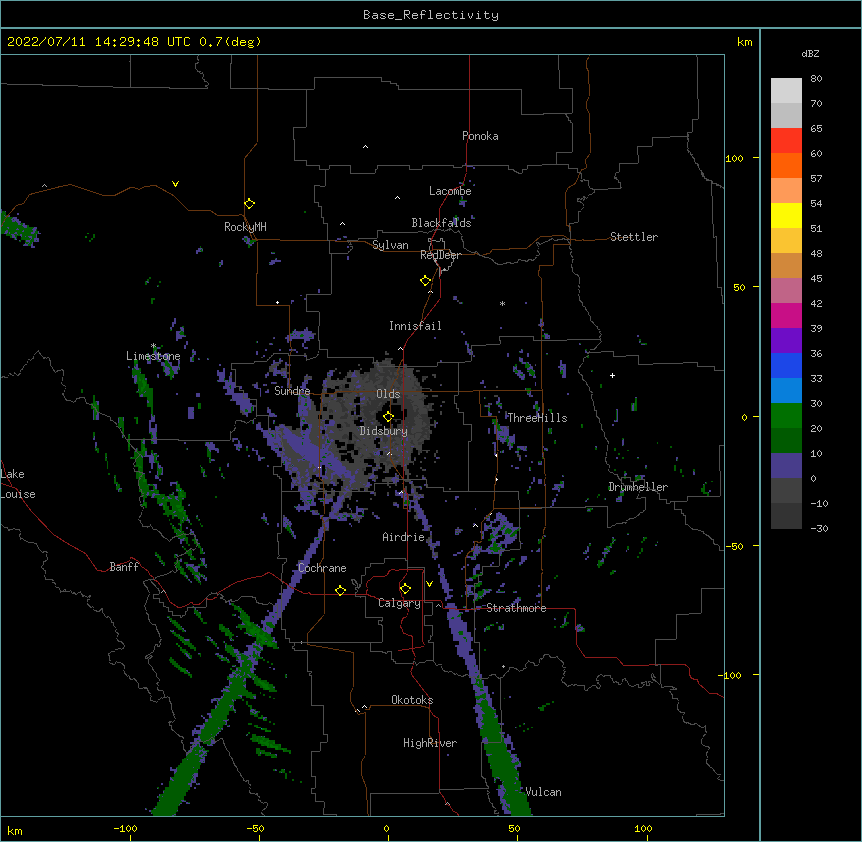
Task: Click the Lacombe city label
Action: (x=450, y=191)
